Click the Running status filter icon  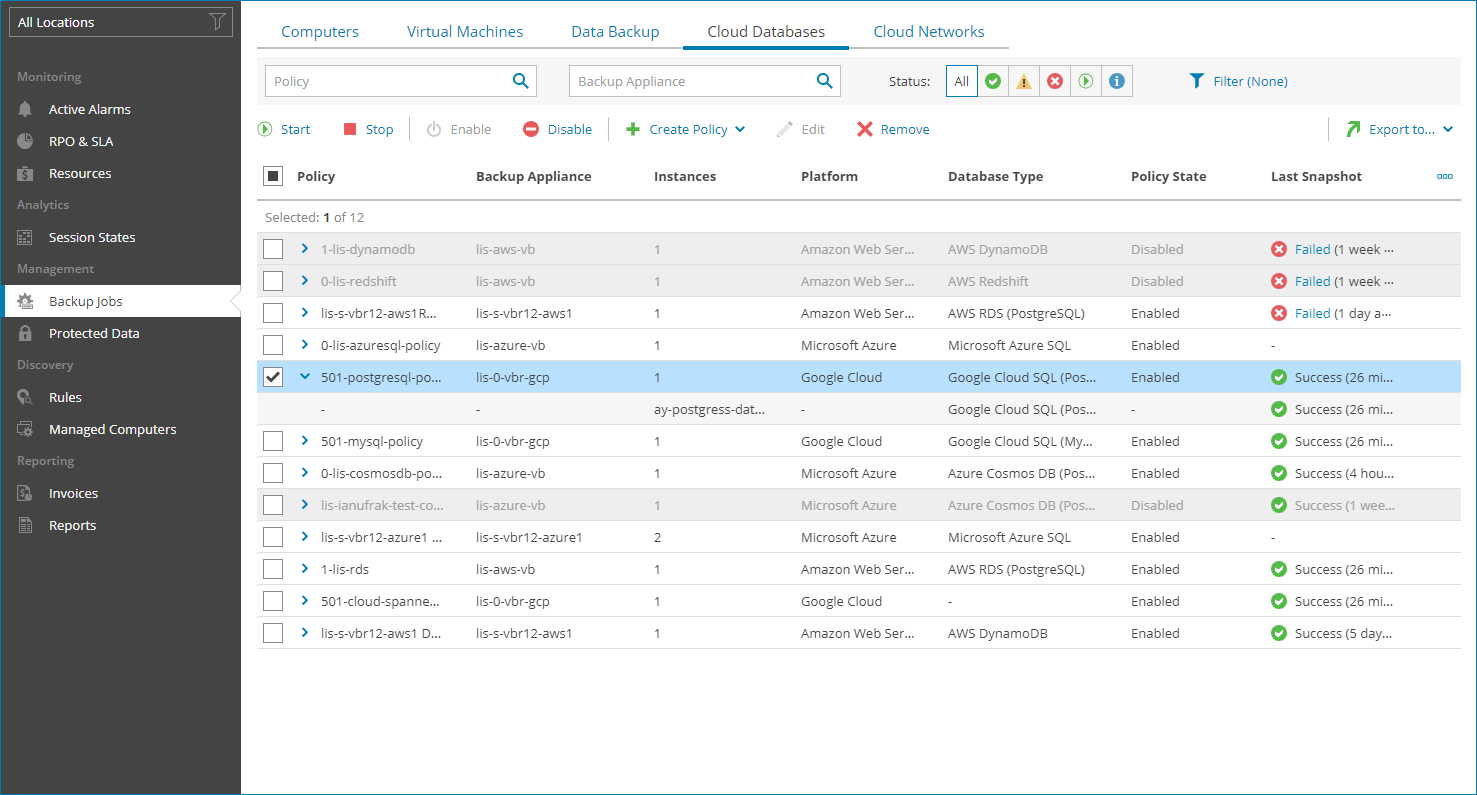tap(1086, 82)
